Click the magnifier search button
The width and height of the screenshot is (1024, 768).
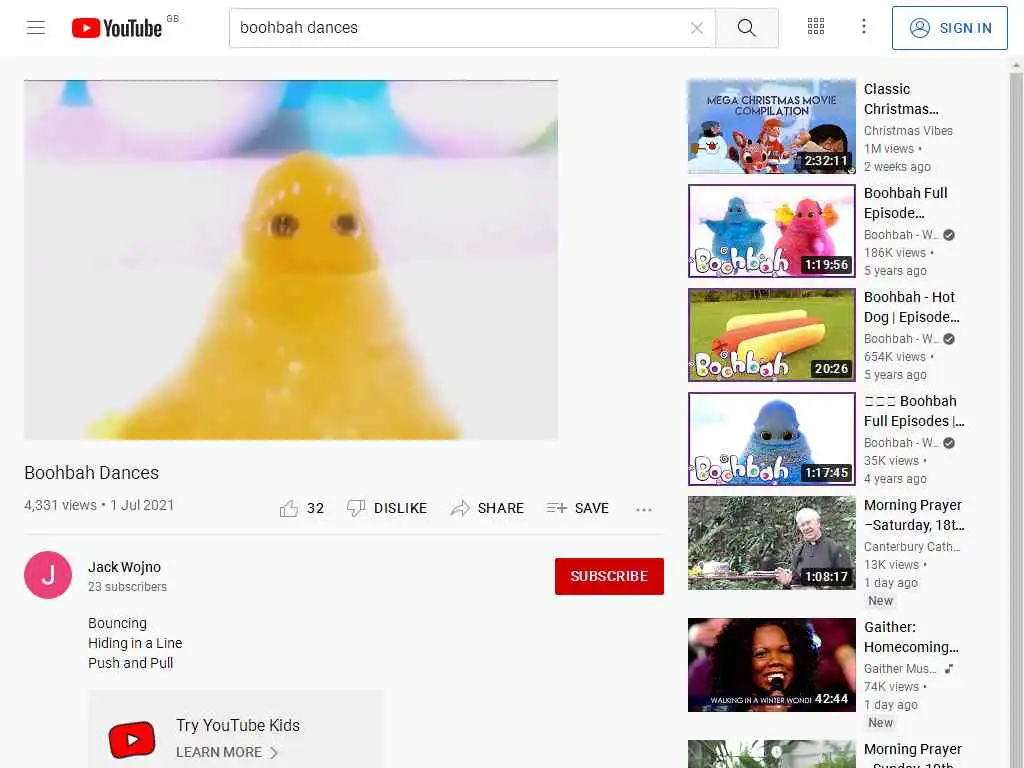[746, 27]
